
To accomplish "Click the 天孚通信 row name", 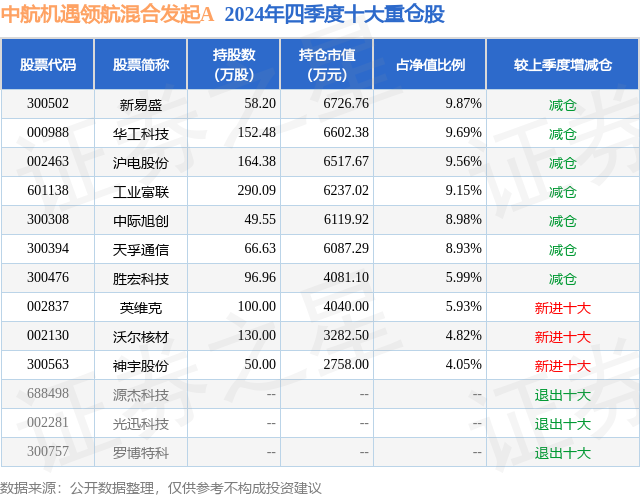I will click(141, 250).
